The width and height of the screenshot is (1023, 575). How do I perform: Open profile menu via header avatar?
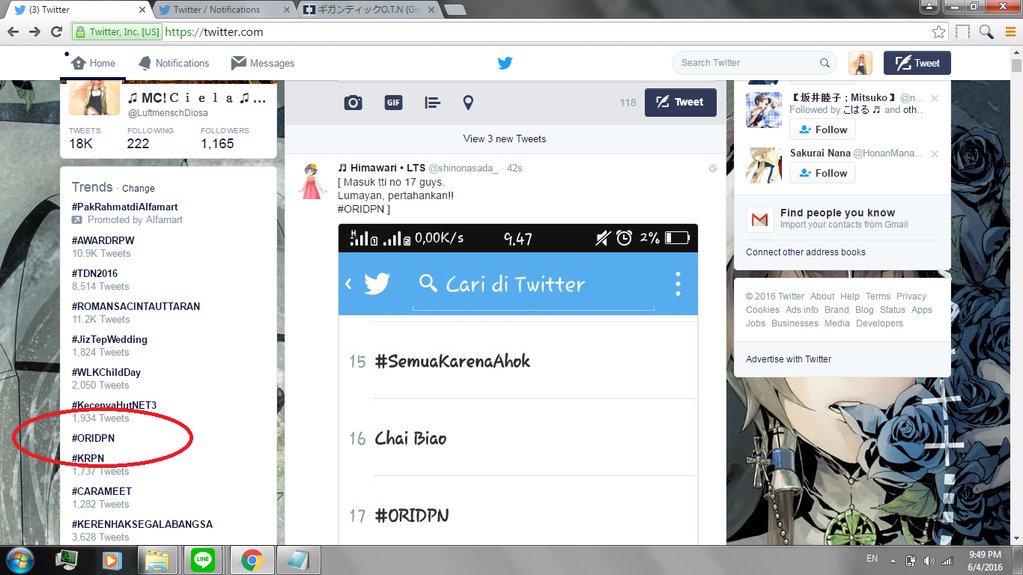[860, 63]
